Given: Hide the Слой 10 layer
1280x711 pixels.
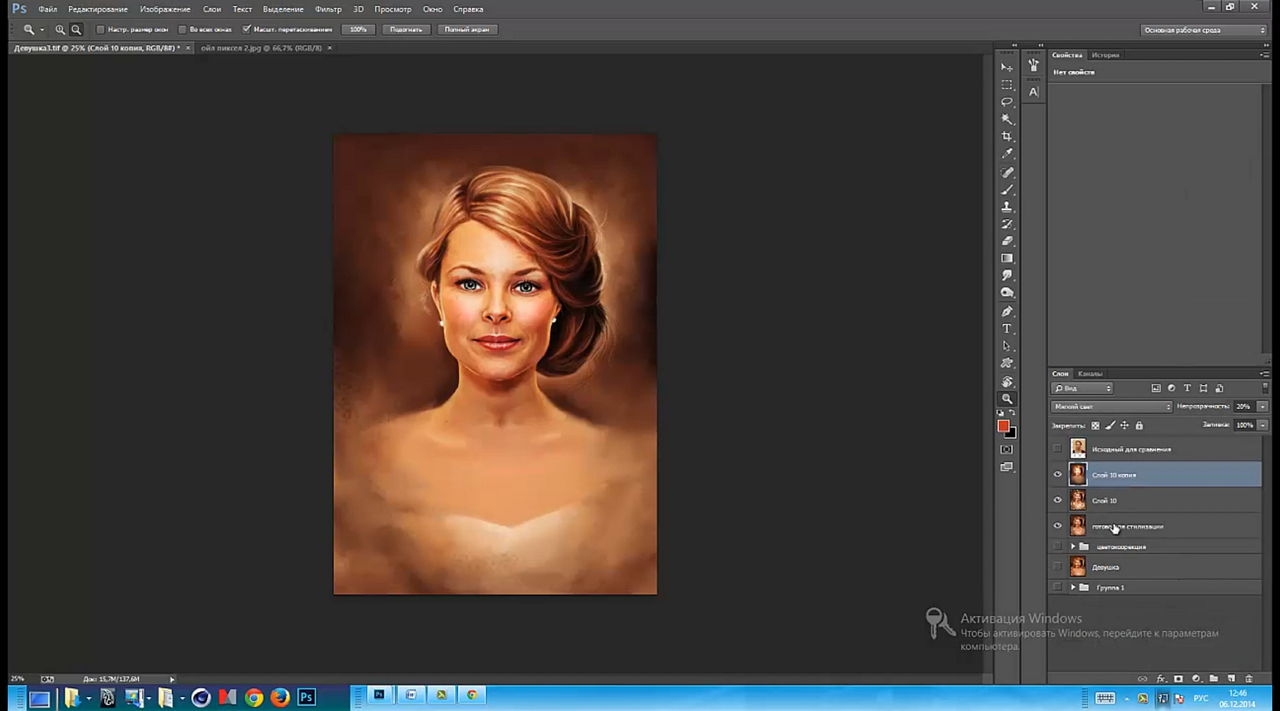Looking at the screenshot, I should click(x=1058, y=500).
